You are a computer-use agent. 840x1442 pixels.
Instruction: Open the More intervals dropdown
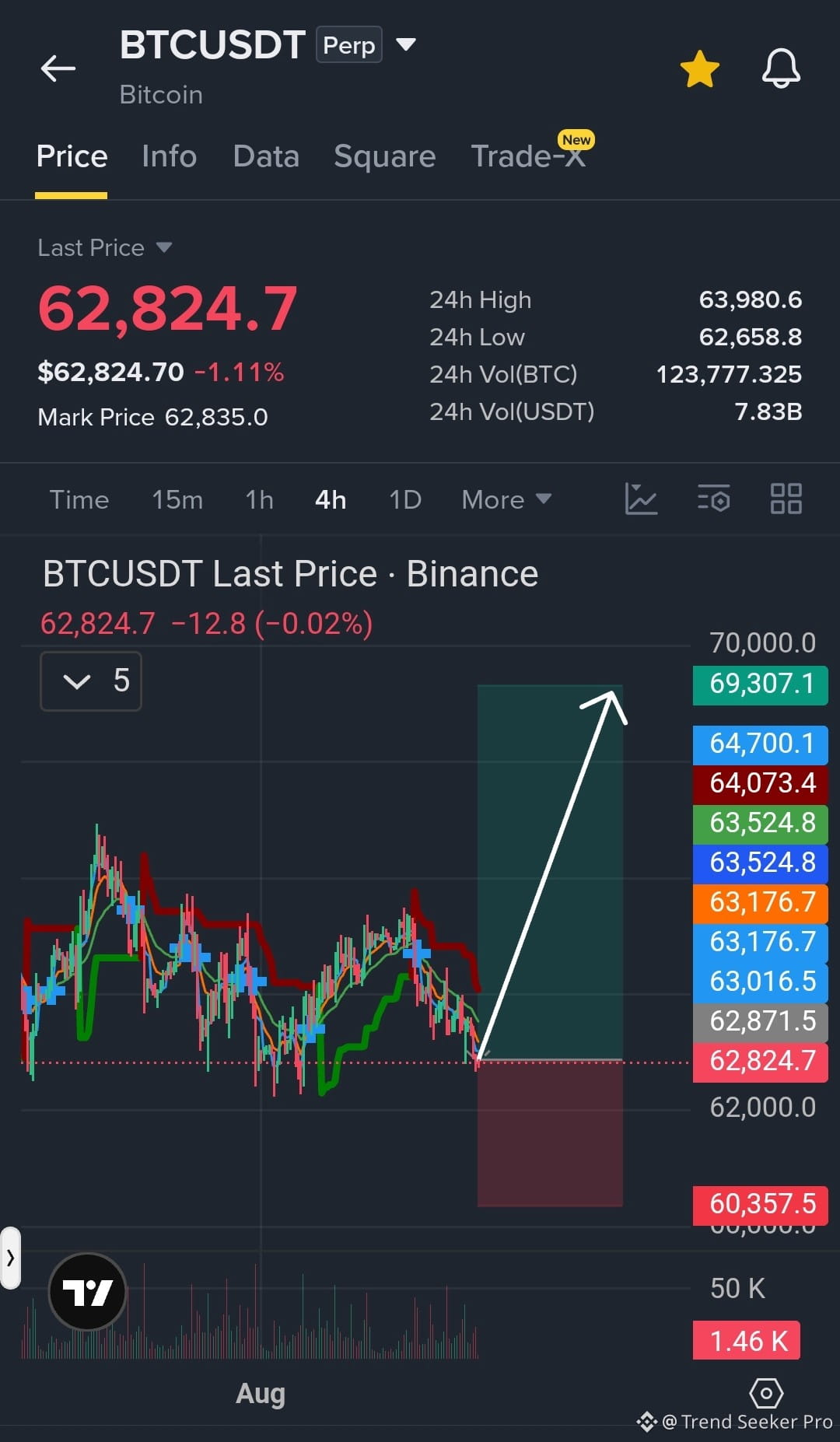506,499
